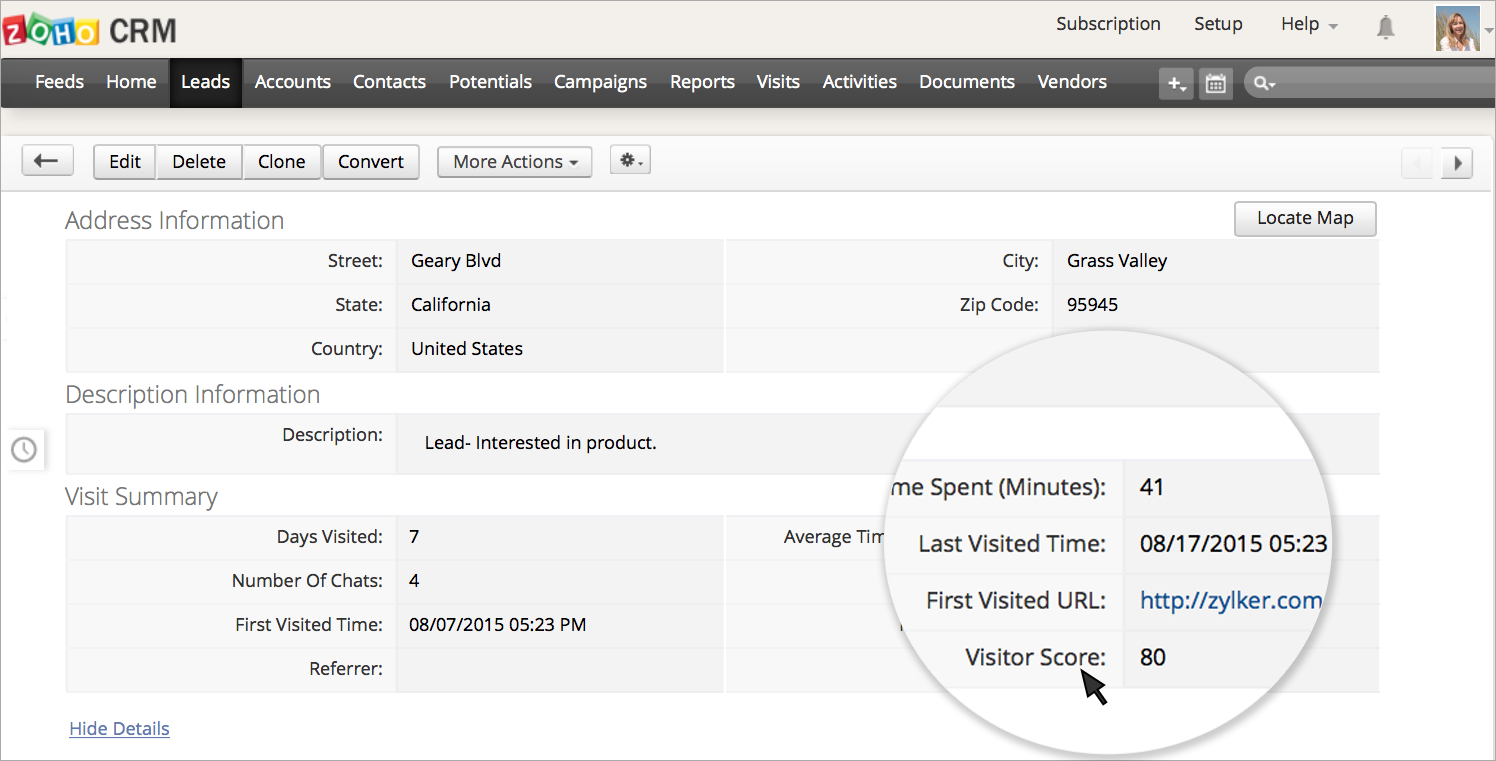Click the notification bell icon
The image size is (1496, 761).
pos(1385,28)
